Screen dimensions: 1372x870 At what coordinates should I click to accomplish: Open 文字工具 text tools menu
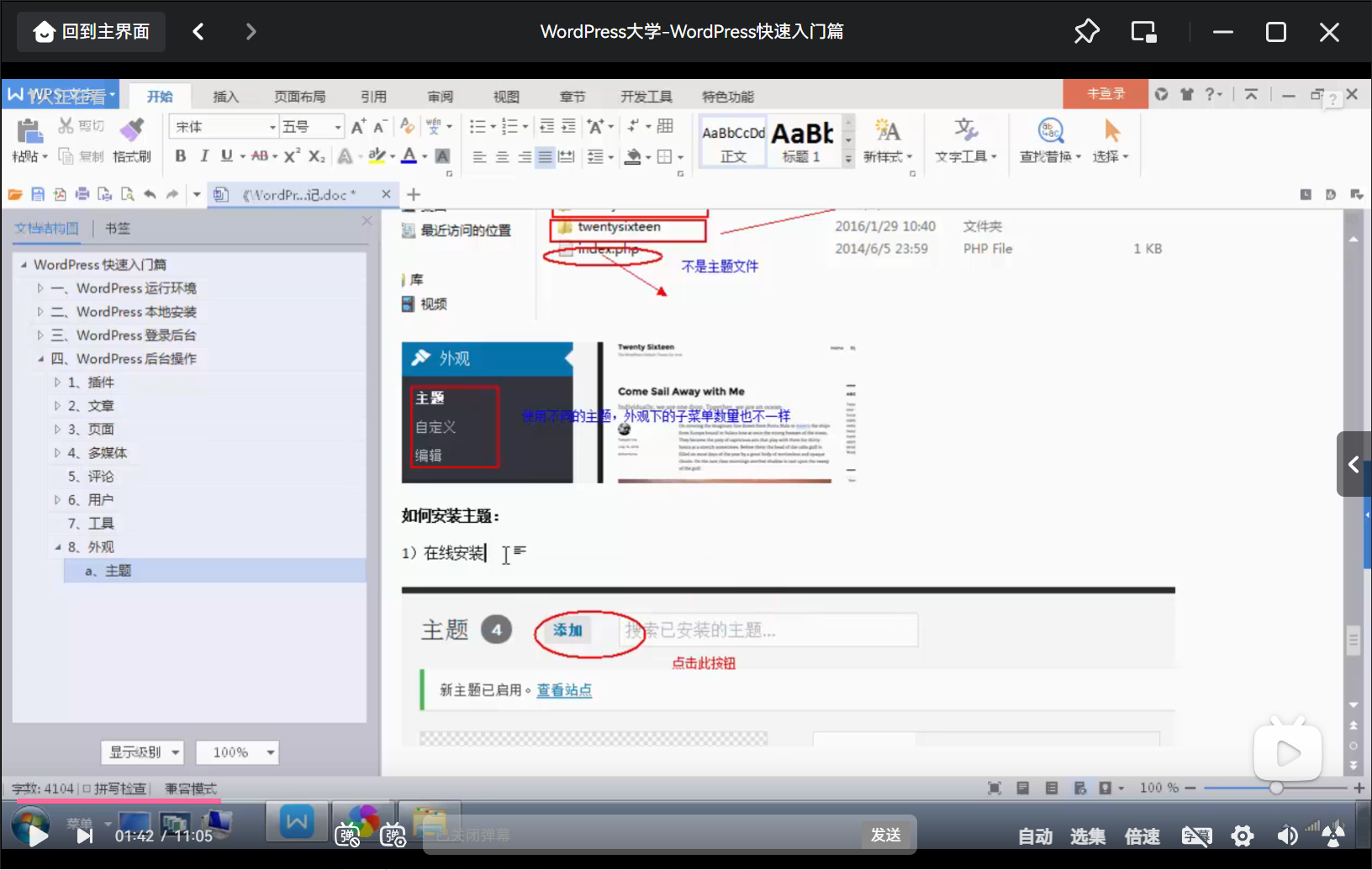tap(966, 141)
